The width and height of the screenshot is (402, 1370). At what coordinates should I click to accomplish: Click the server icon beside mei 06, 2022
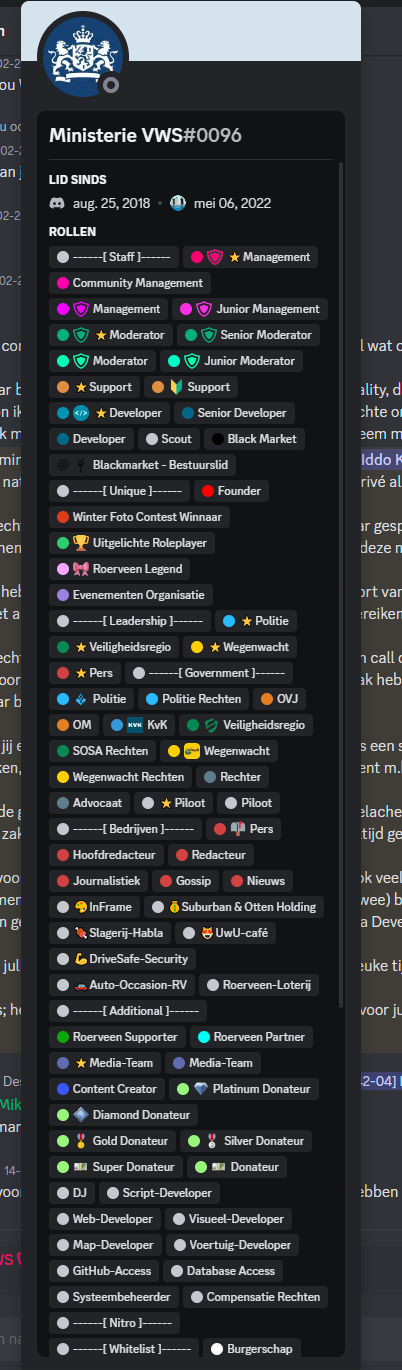[178, 203]
